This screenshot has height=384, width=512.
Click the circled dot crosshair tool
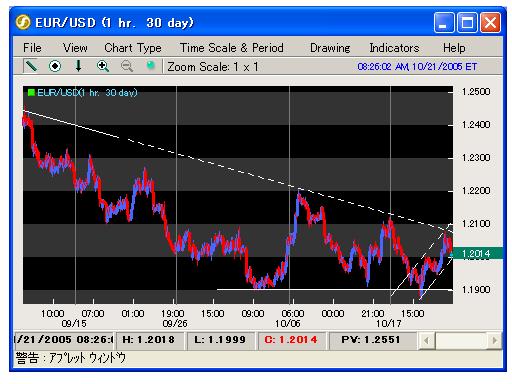[55, 66]
